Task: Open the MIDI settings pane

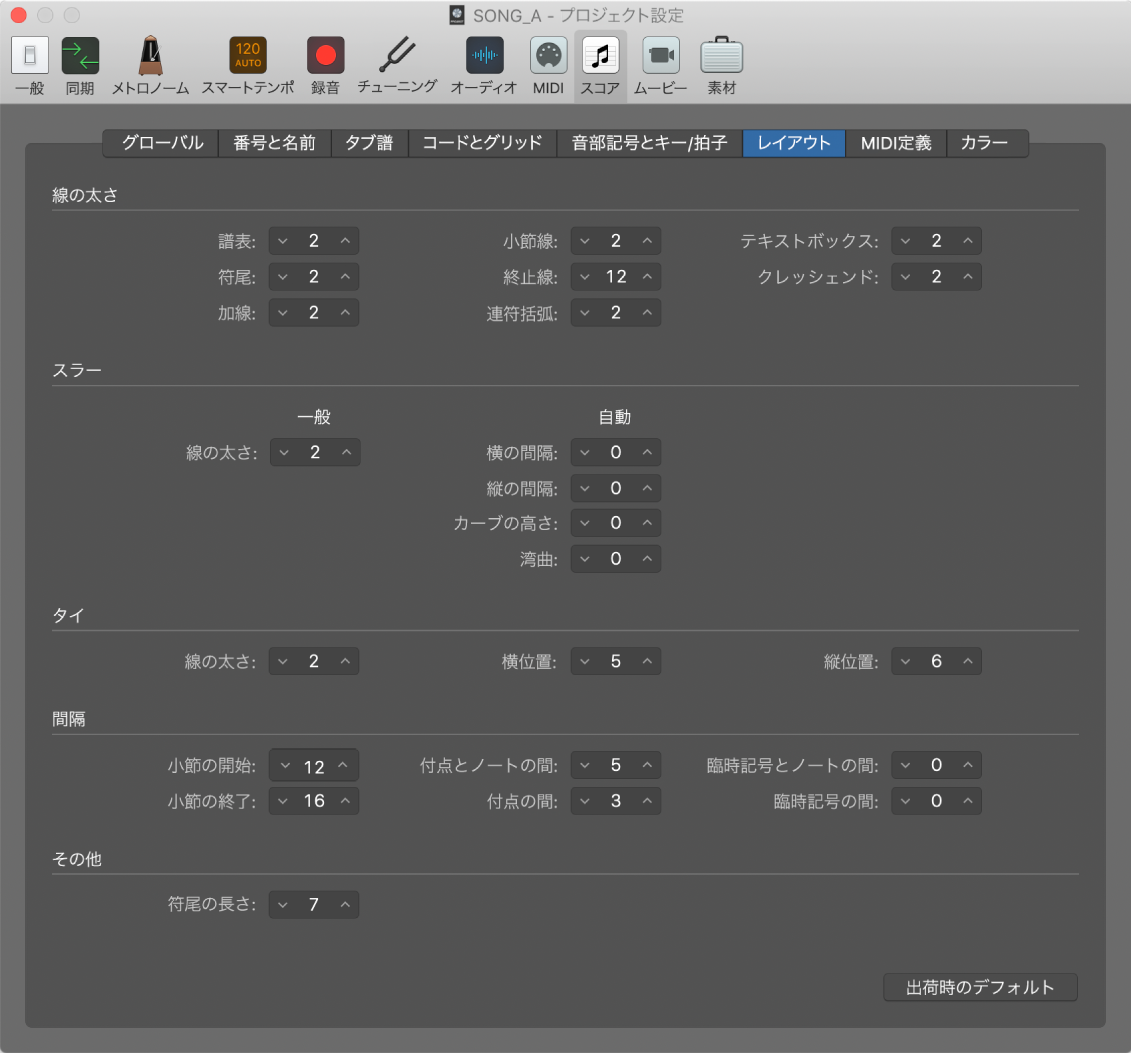Action: [548, 66]
